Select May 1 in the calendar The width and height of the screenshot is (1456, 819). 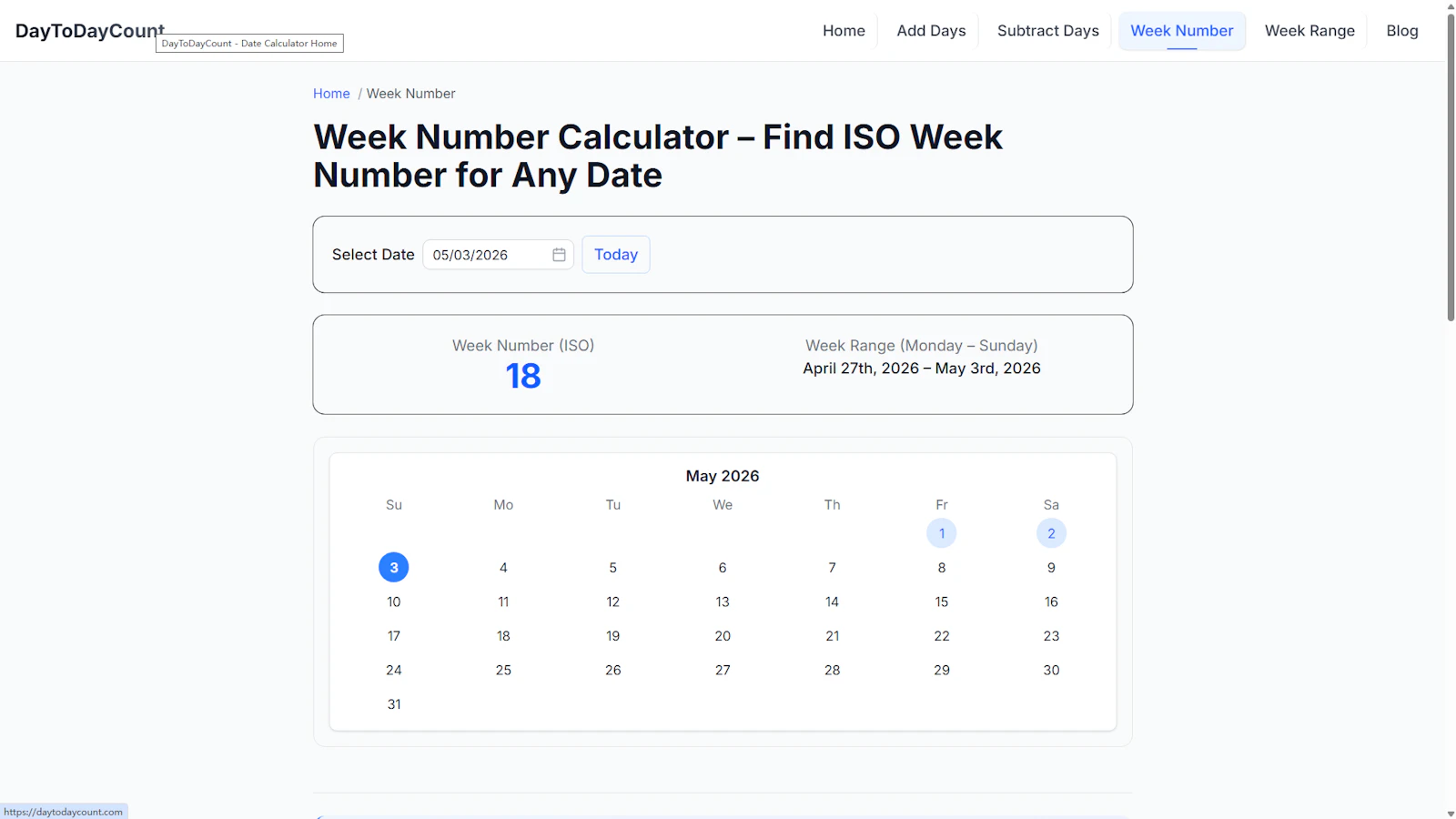[x=941, y=533]
